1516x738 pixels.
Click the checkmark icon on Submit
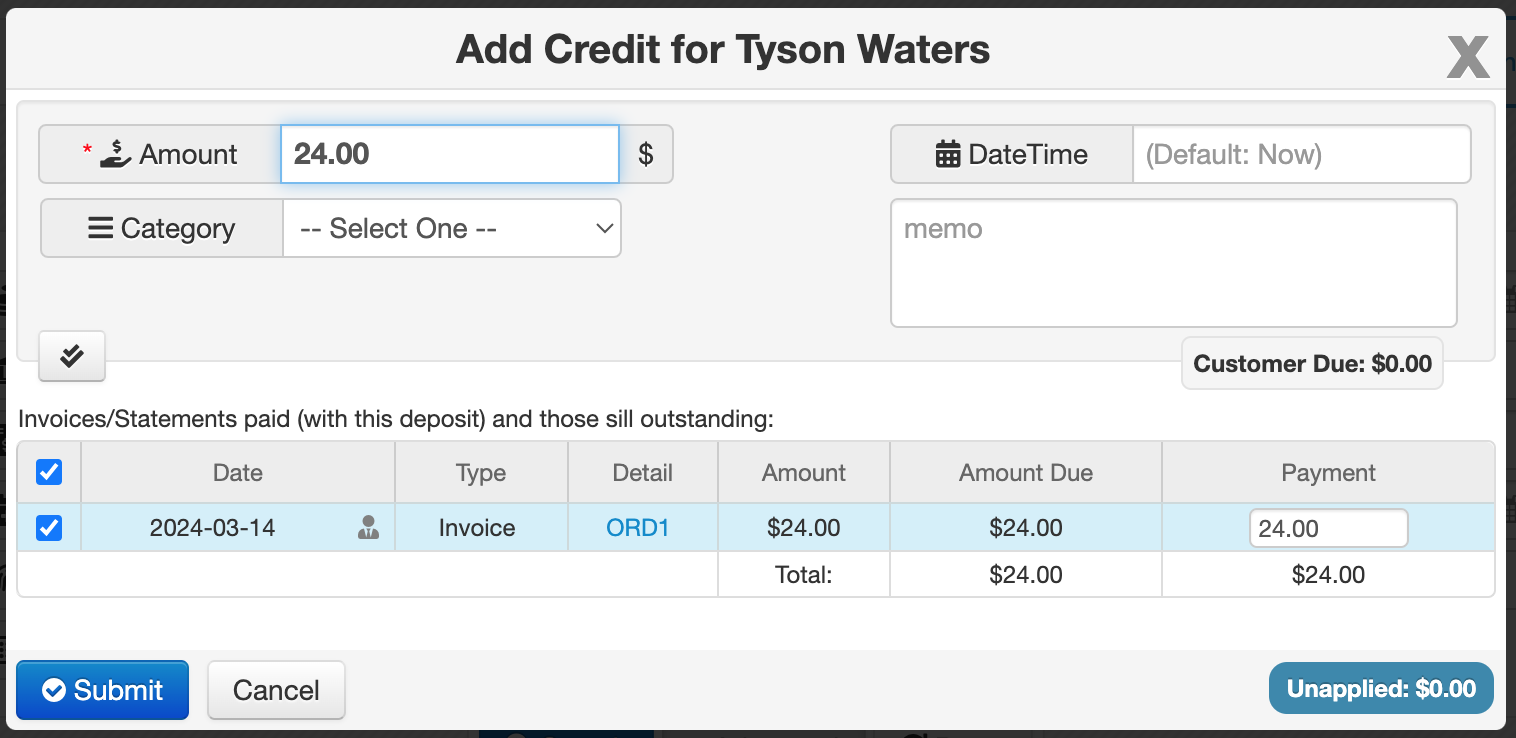54,690
